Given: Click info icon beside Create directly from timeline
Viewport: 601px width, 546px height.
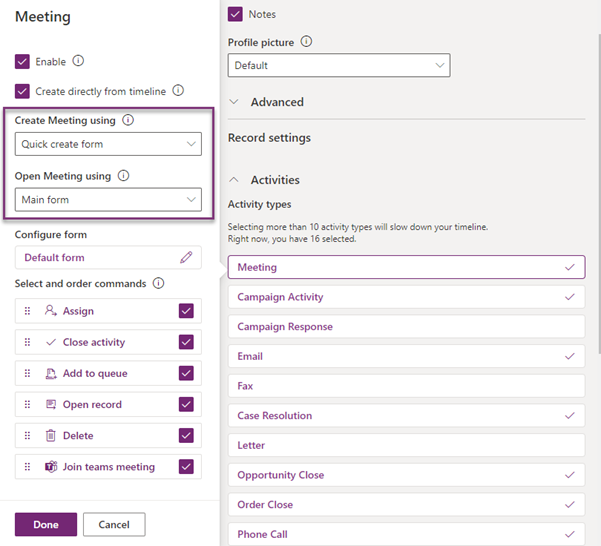Looking at the screenshot, I should coord(178,90).
